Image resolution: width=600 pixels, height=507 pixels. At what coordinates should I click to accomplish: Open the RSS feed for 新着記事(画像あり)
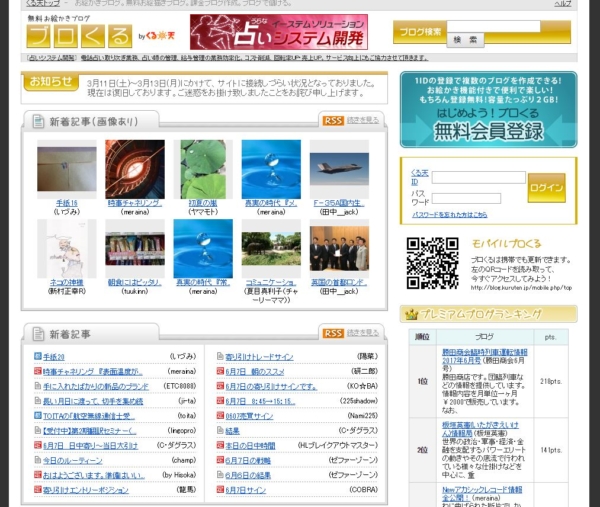pos(332,120)
